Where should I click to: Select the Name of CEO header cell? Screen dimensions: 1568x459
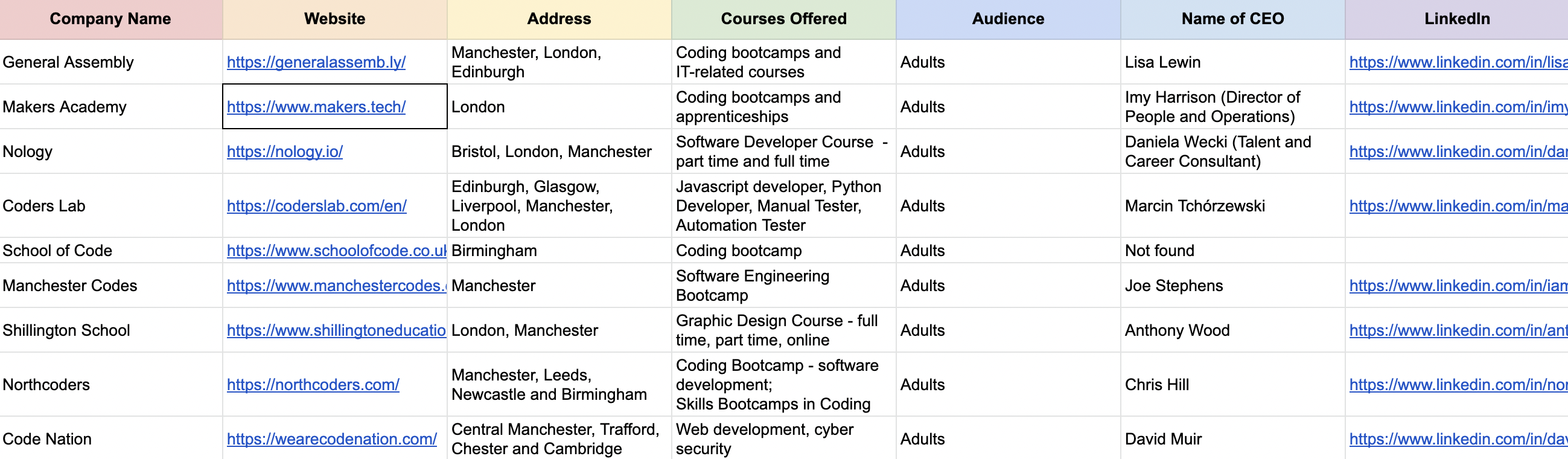1232,19
